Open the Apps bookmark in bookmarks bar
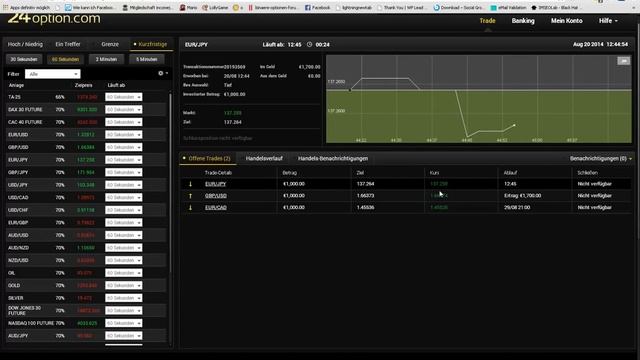 tap(26, 7)
